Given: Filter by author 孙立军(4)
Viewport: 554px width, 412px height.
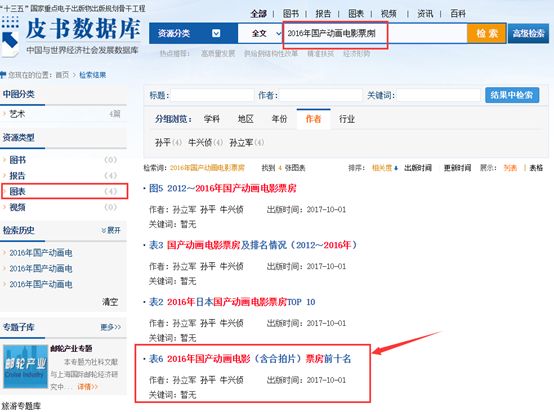Looking at the screenshot, I should (x=247, y=143).
